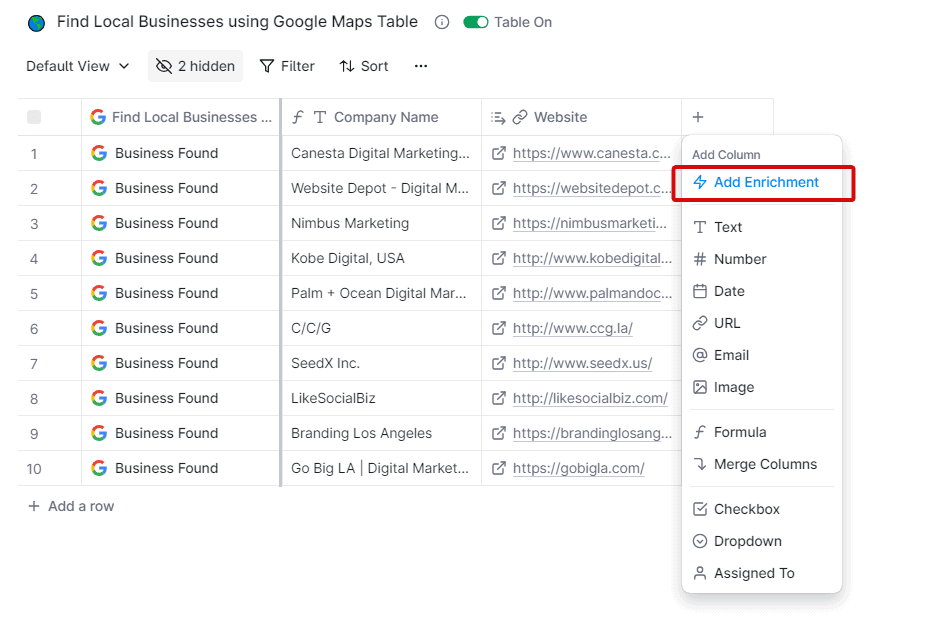Click Add a row

pos(71,506)
